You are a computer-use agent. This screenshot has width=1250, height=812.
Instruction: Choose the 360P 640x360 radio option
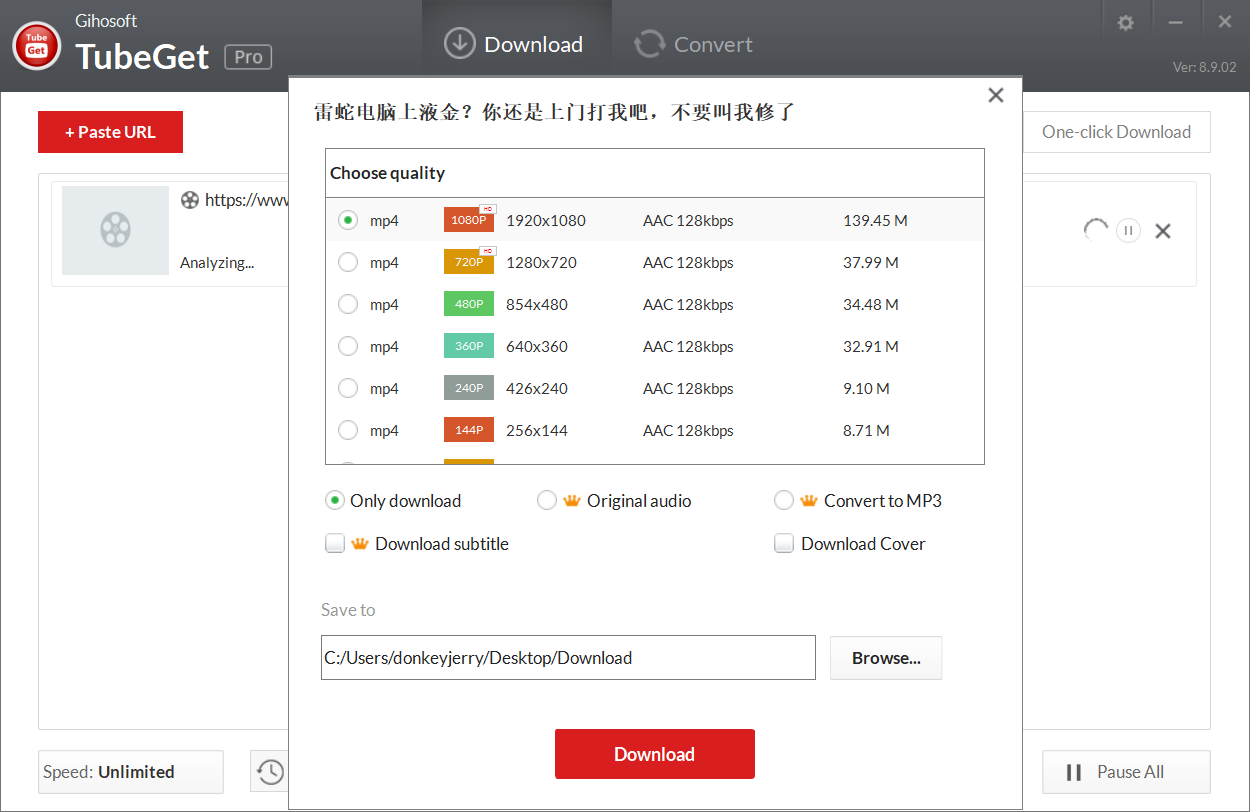click(x=348, y=346)
